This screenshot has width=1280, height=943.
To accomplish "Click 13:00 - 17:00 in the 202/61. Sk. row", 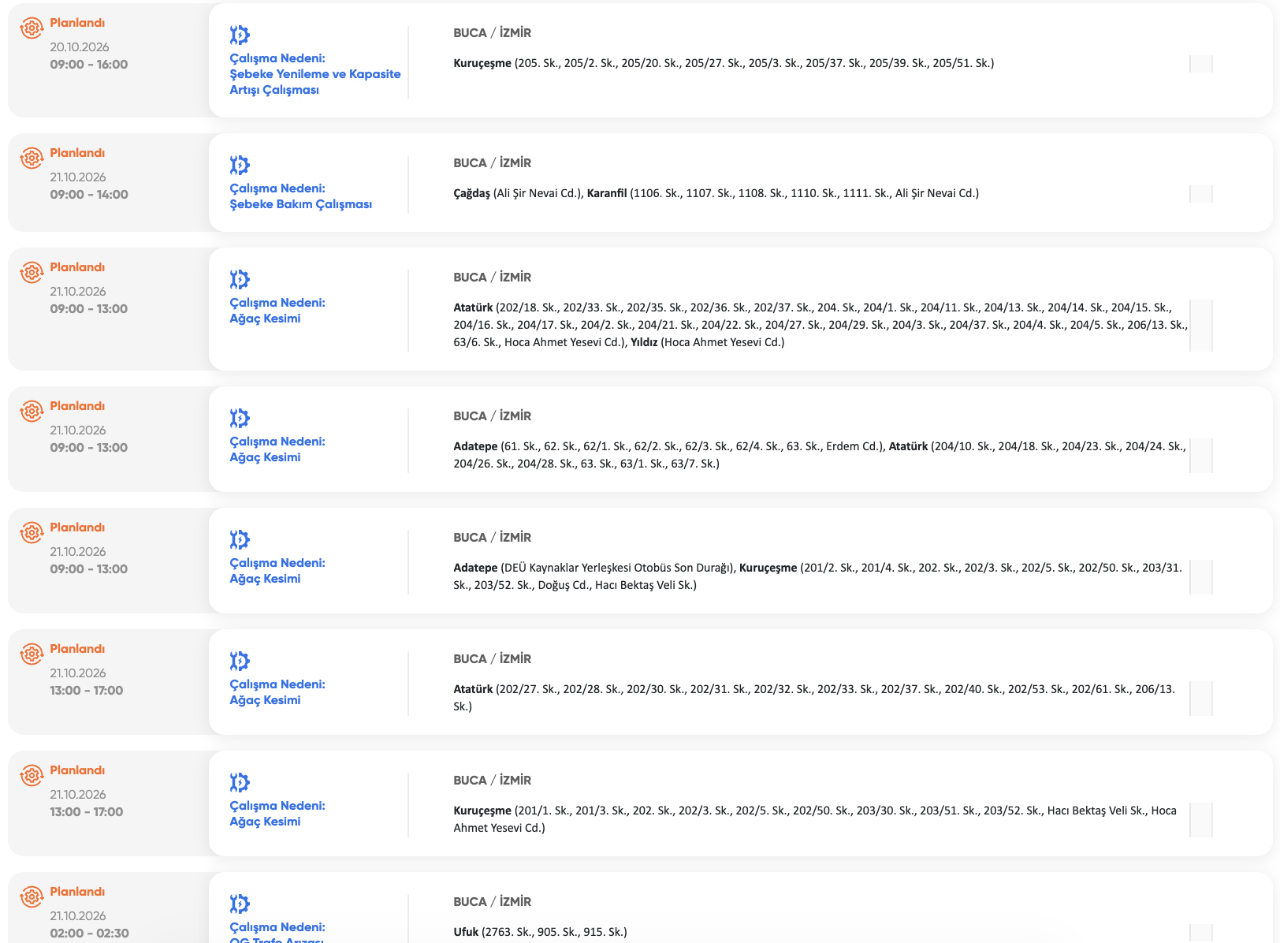I will coord(89,691).
